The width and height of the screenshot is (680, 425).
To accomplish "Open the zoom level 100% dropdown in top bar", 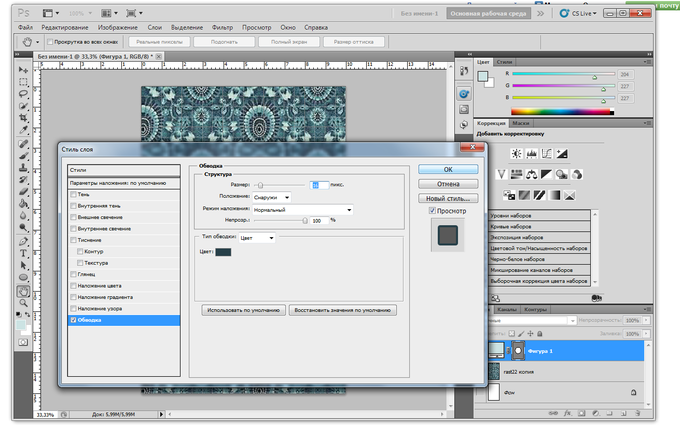I will [x=80, y=13].
